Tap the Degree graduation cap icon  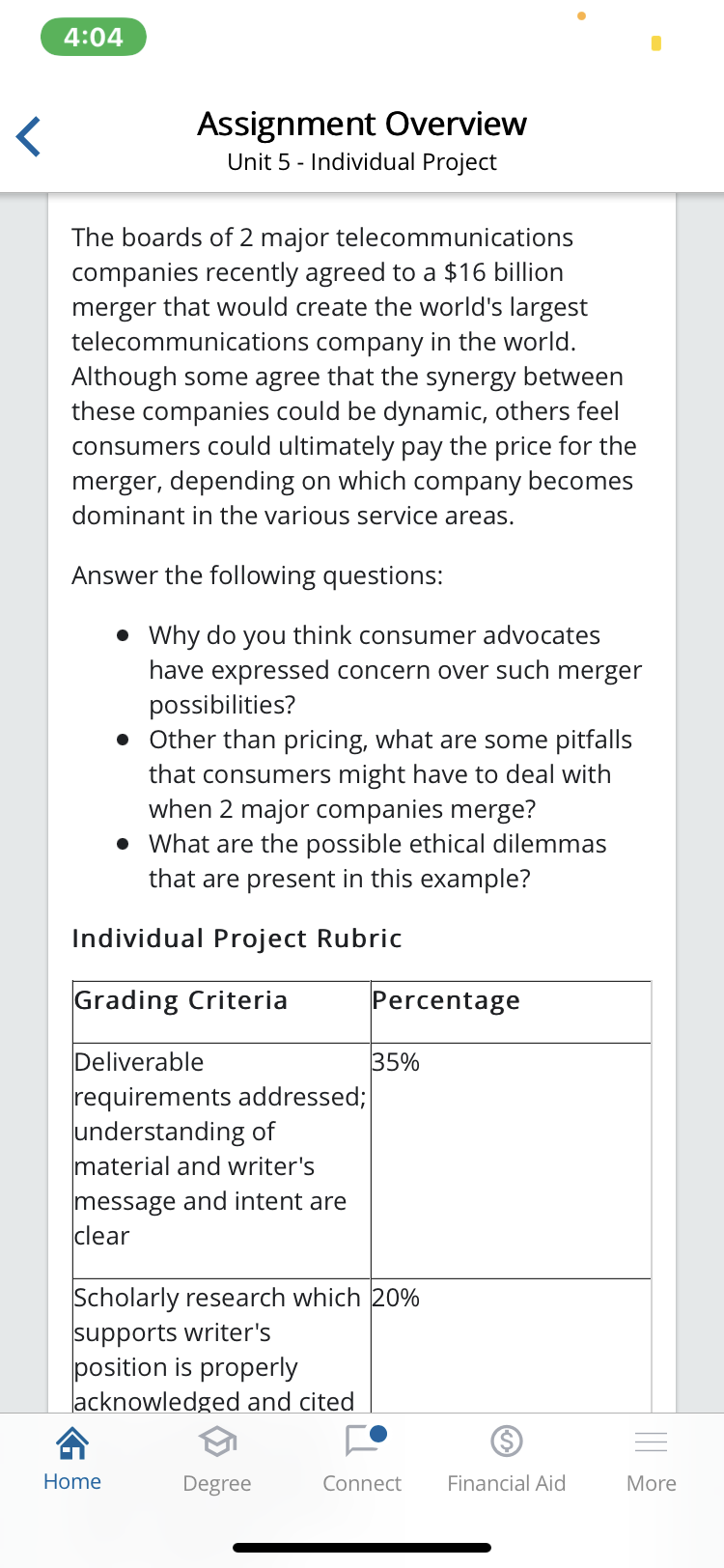tap(217, 1442)
